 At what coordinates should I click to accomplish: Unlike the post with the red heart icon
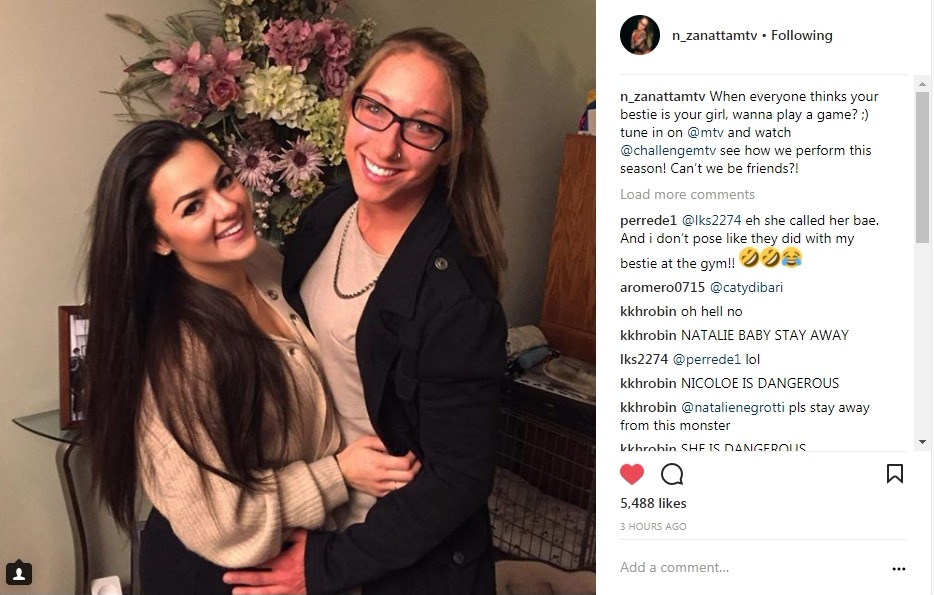click(631, 474)
